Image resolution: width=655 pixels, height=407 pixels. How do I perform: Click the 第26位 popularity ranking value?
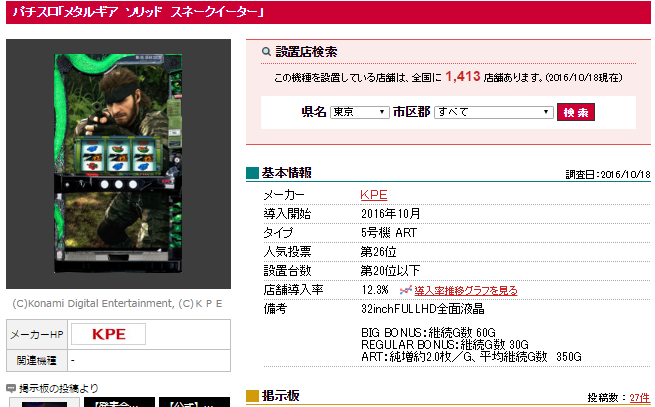(378, 252)
